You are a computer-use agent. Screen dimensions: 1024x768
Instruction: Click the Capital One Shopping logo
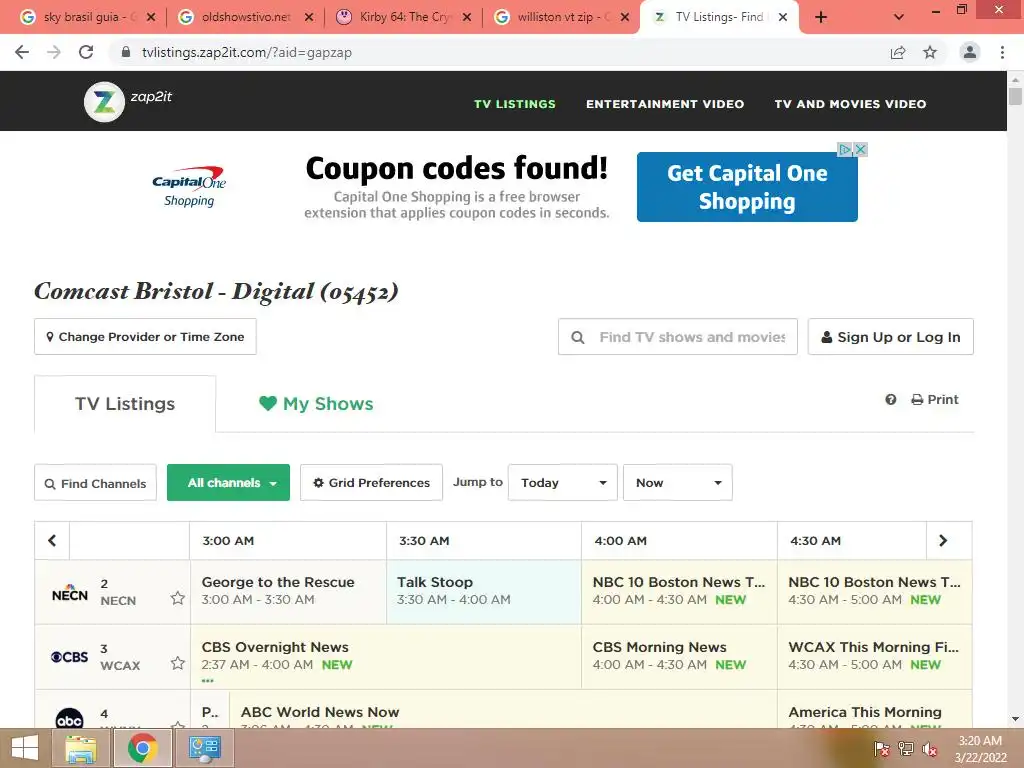(189, 187)
